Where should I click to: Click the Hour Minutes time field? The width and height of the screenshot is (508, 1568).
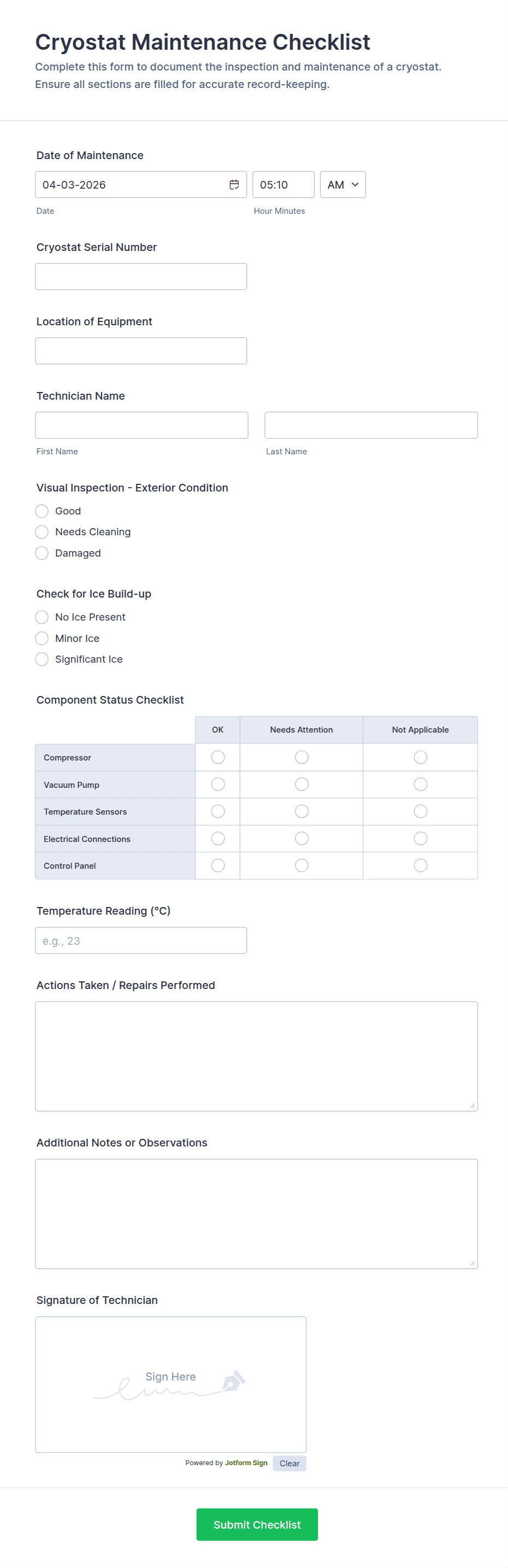pos(283,184)
